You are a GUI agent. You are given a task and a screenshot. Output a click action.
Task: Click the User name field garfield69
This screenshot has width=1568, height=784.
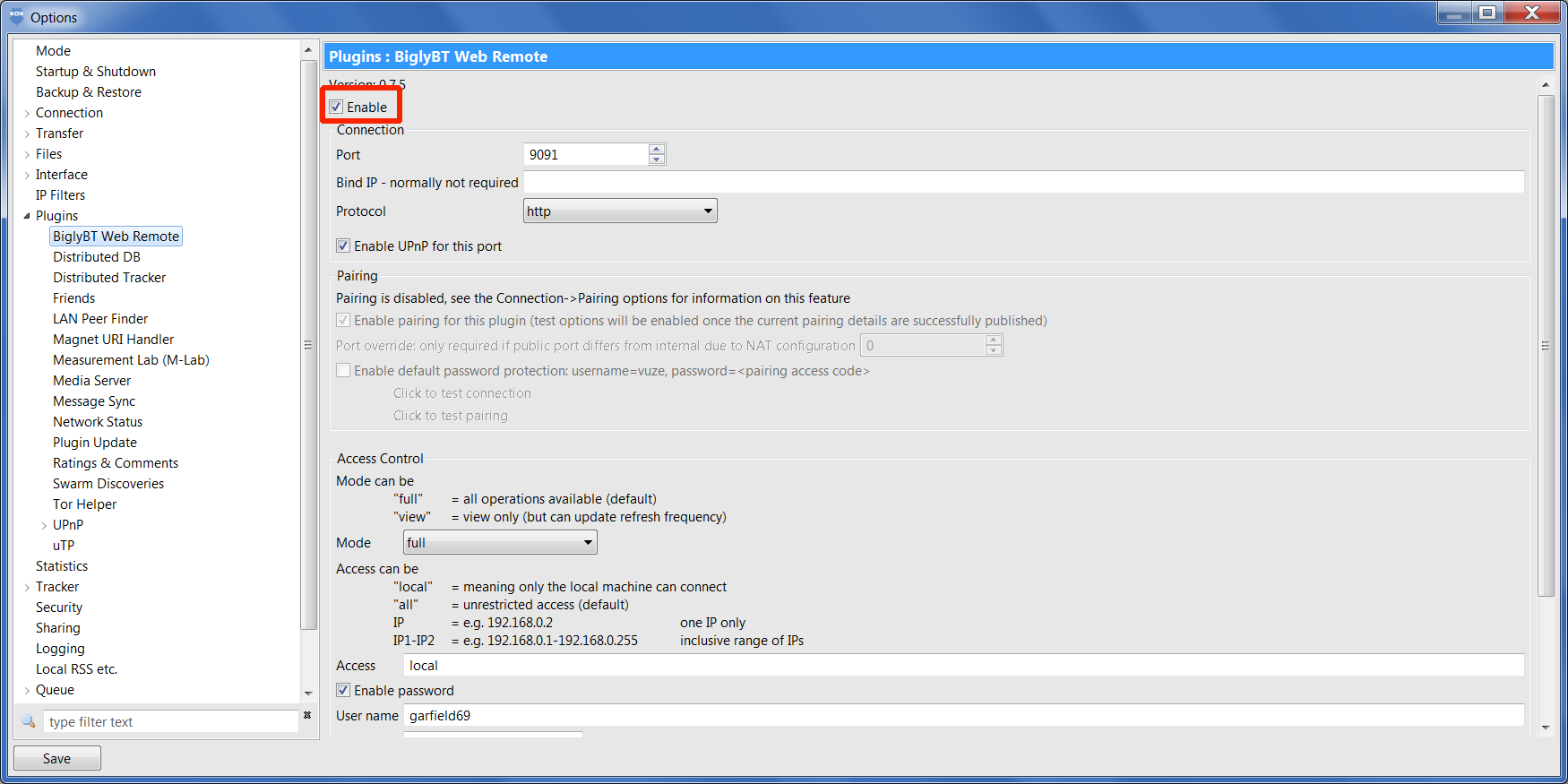tap(964, 715)
